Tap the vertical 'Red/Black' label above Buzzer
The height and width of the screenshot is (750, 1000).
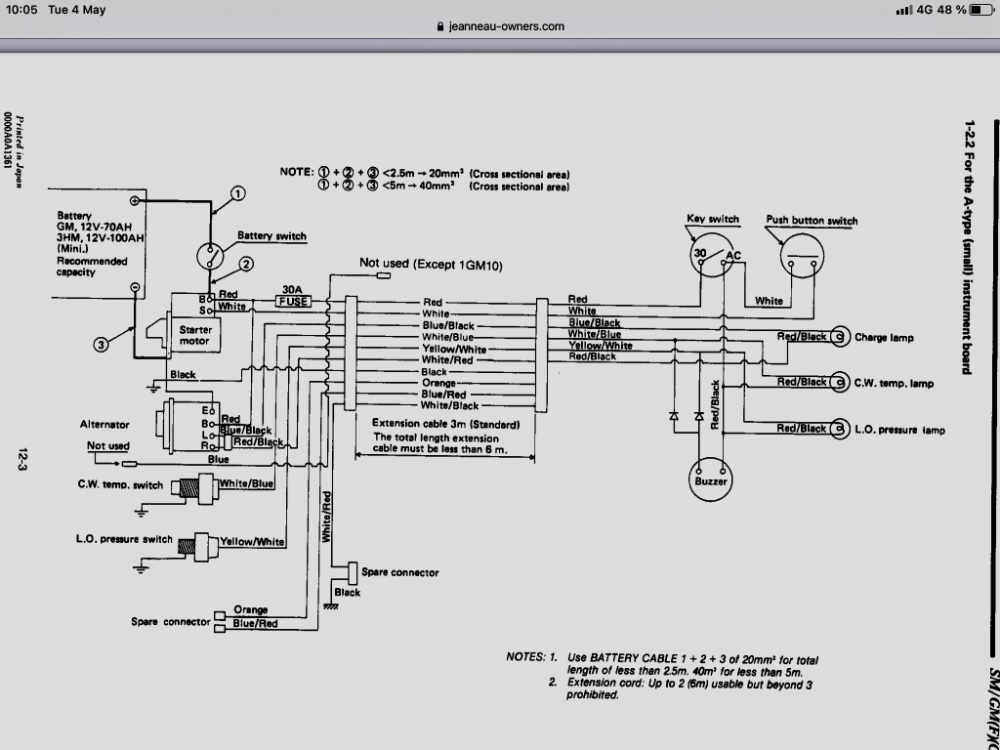pos(715,404)
